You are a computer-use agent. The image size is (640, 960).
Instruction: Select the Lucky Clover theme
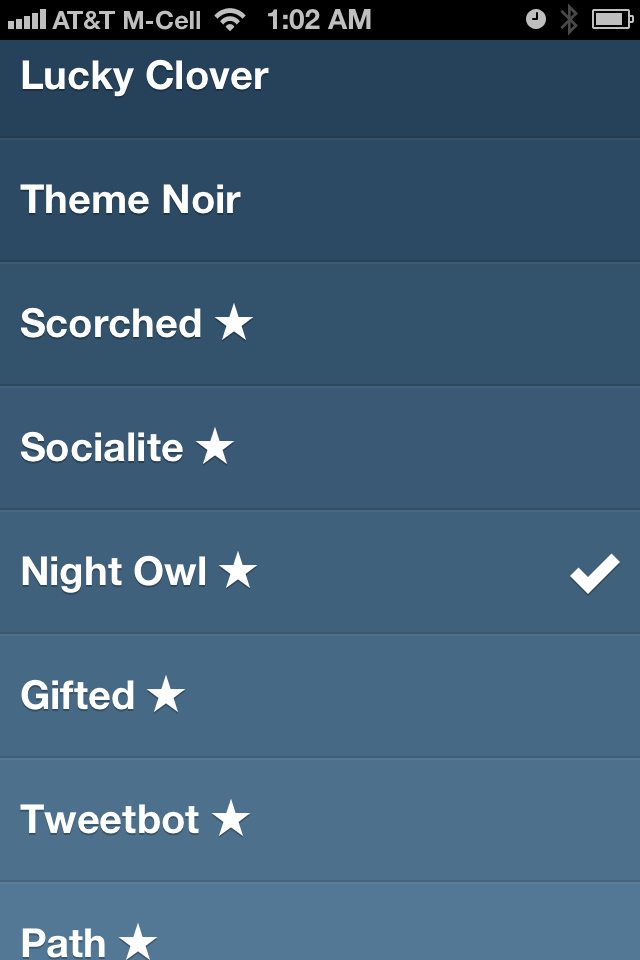click(145, 77)
